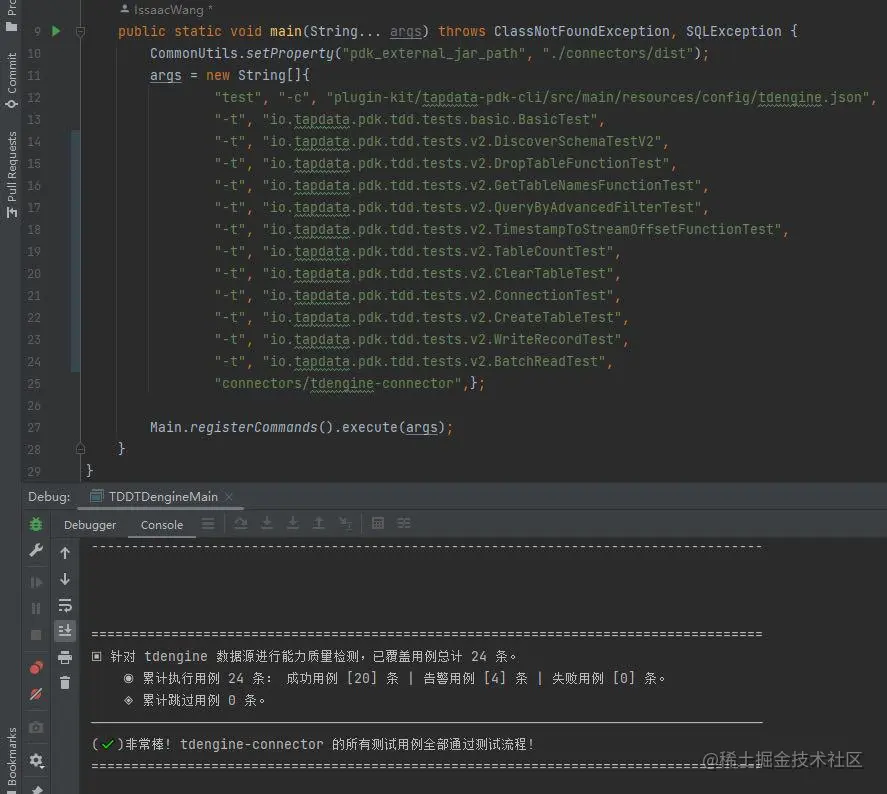This screenshot has height=794, width=887.
Task: Click the GetTableNamesFunctionTest string
Action: [481, 185]
